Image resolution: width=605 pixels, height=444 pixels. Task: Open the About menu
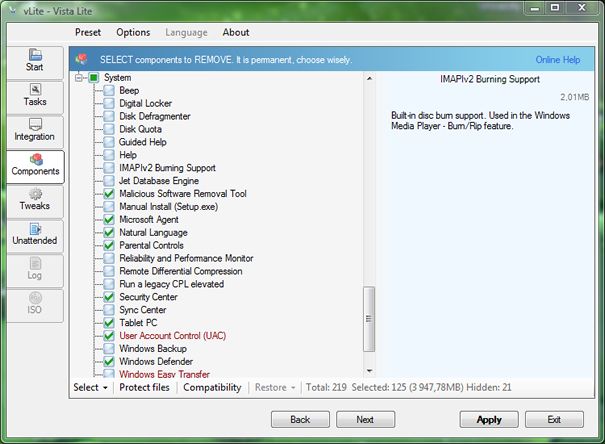click(236, 32)
